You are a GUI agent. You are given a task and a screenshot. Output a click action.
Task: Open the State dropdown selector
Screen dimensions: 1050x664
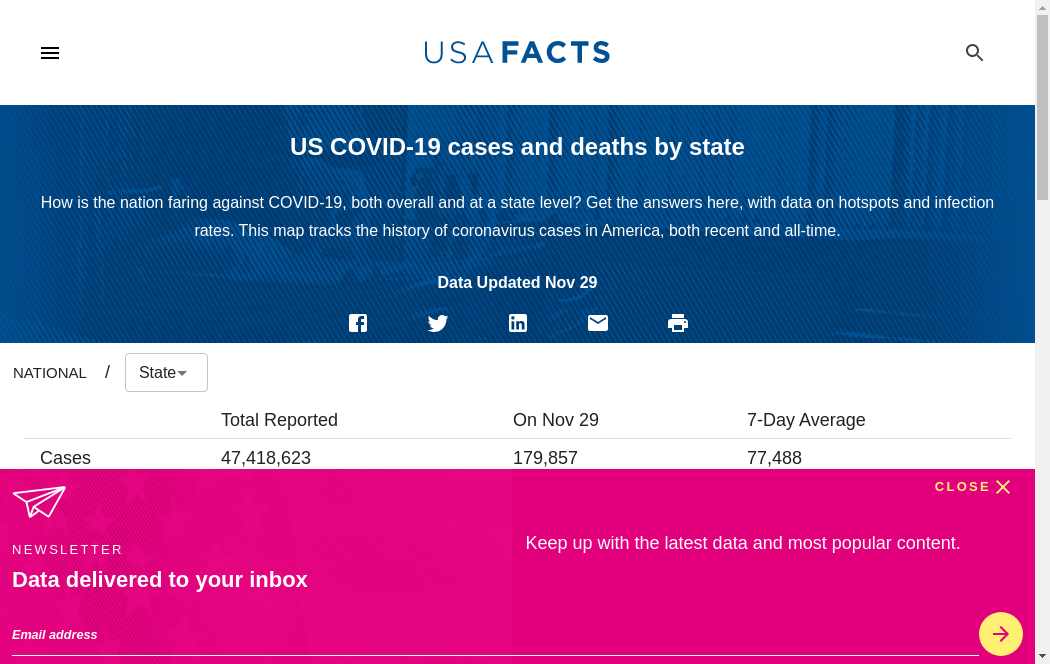pyautogui.click(x=166, y=373)
